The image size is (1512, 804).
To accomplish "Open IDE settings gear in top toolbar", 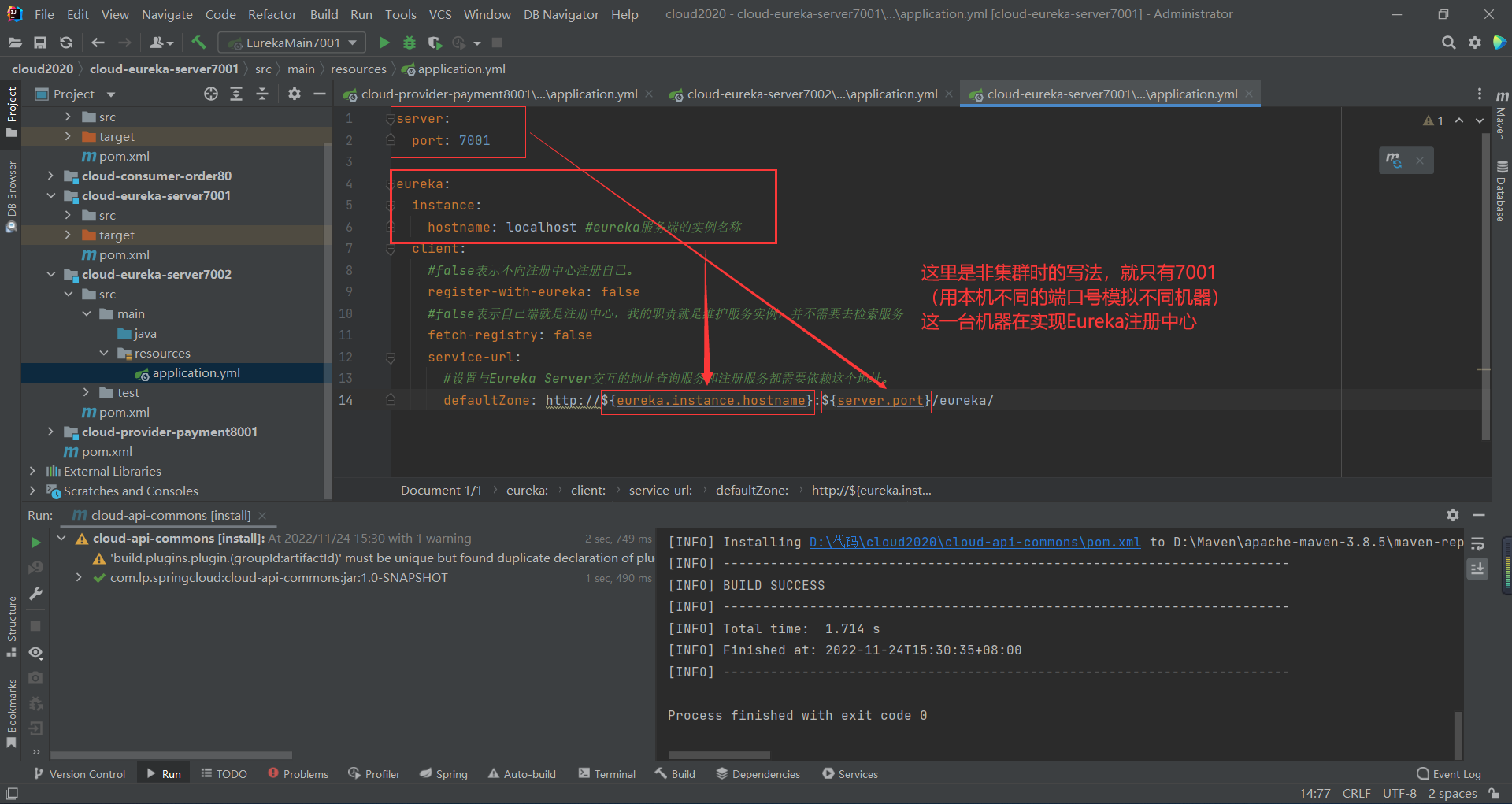I will 1475,43.
